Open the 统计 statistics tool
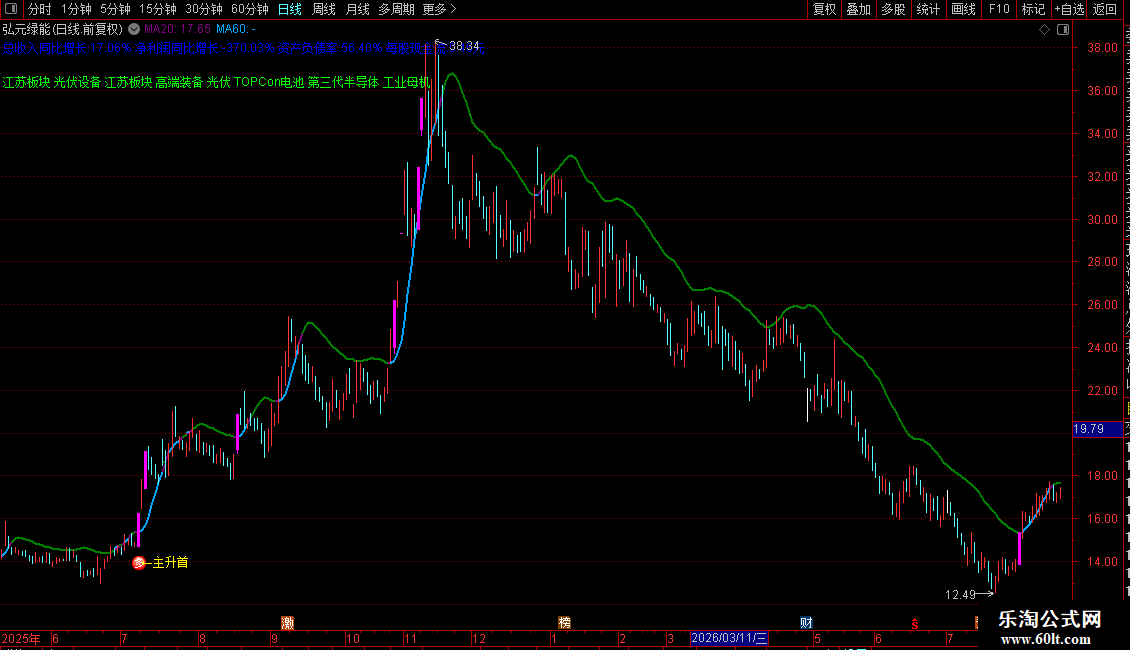 [927, 9]
